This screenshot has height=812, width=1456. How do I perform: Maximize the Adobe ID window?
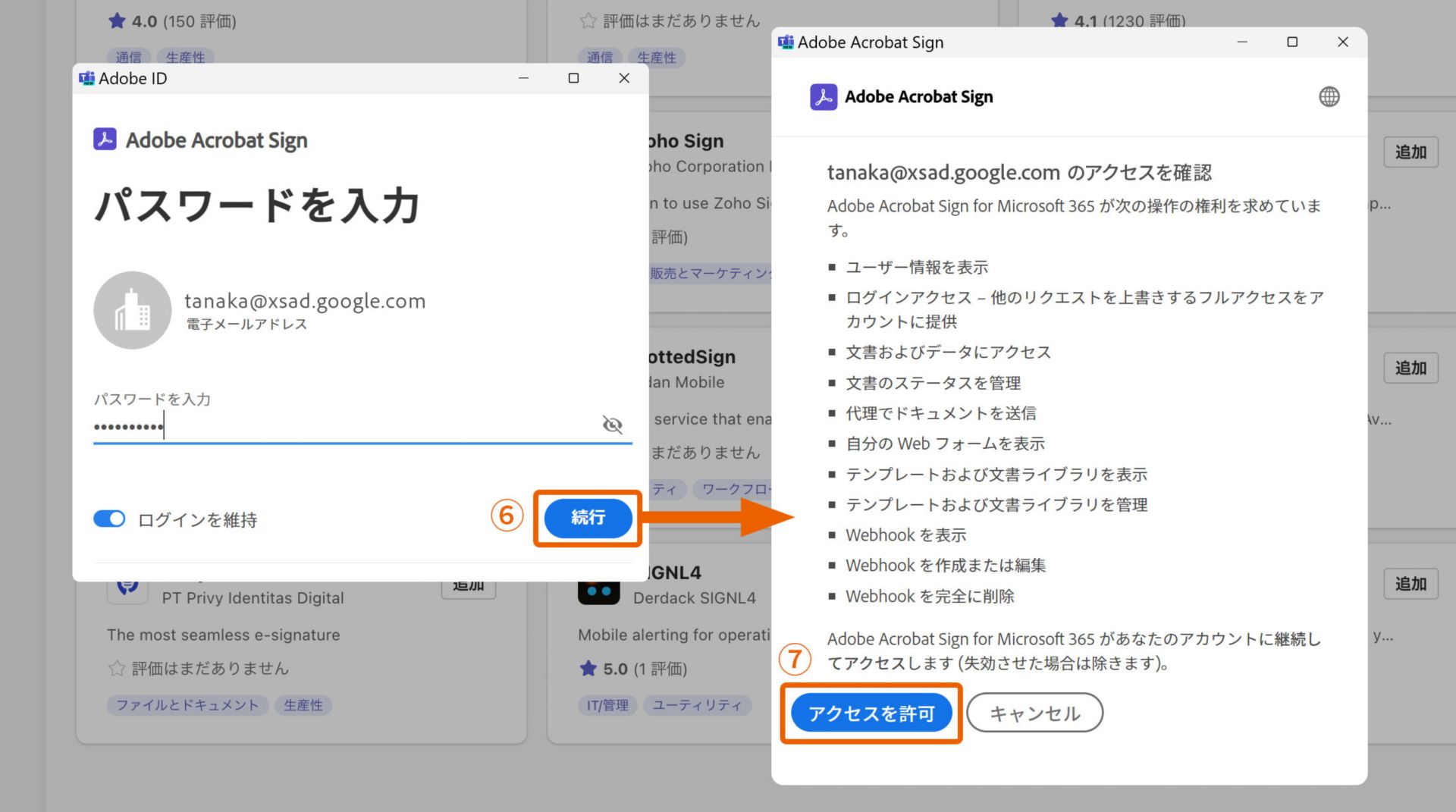[574, 78]
